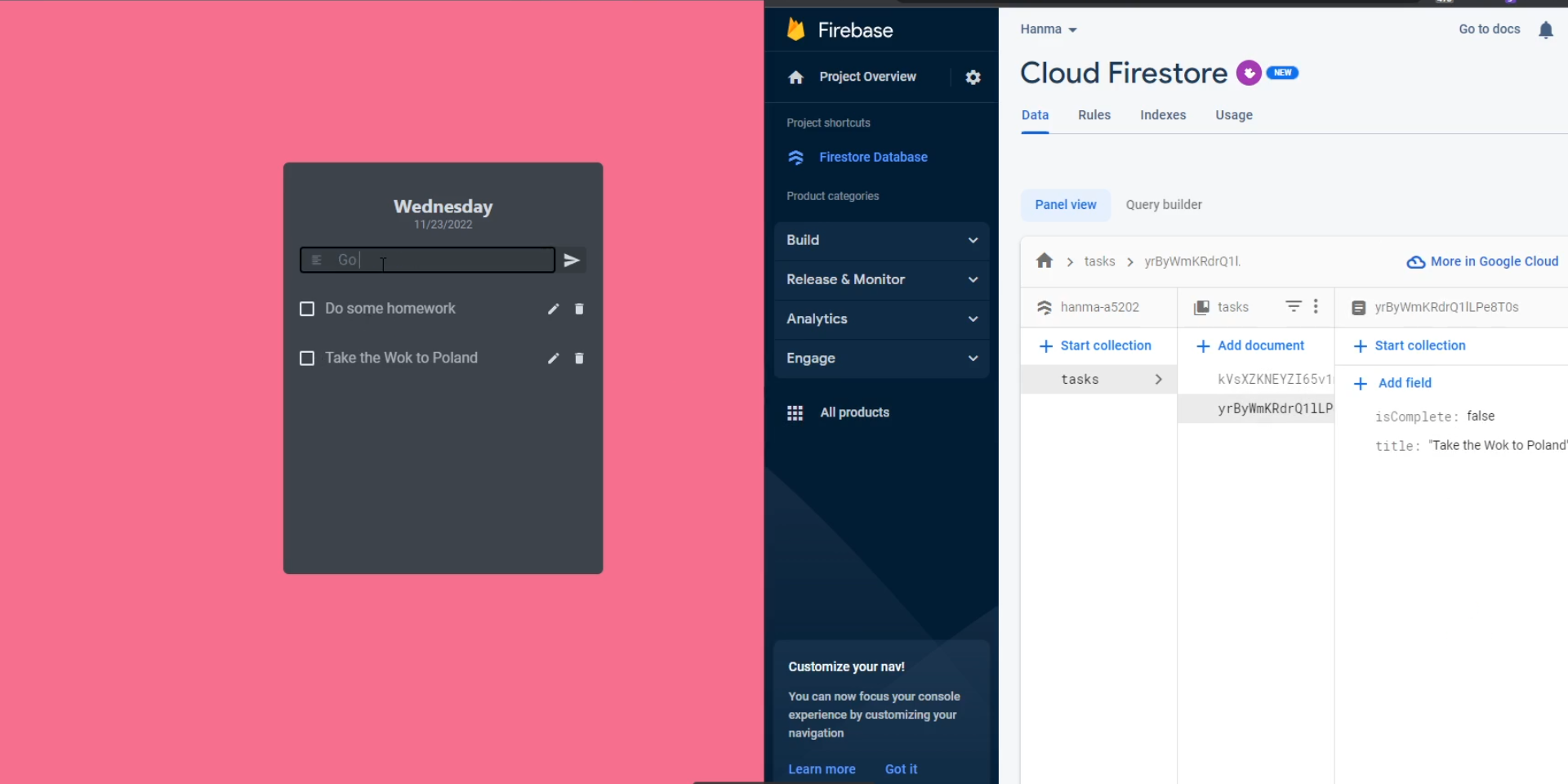Click the date 11/23/2022 in the todo app

[x=443, y=225]
